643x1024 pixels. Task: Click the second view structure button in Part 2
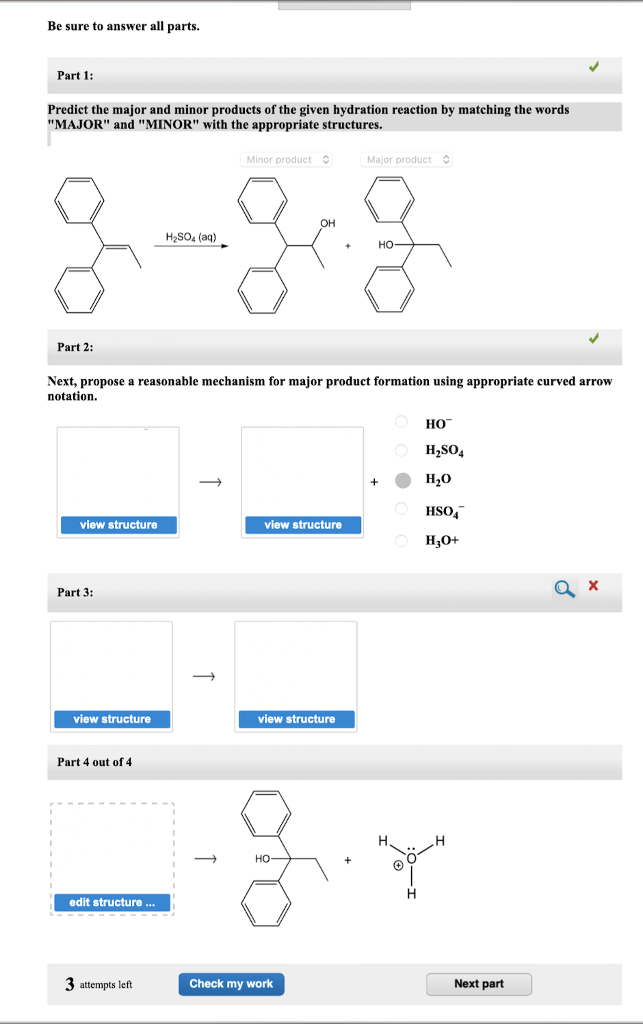pyautogui.click(x=302, y=524)
